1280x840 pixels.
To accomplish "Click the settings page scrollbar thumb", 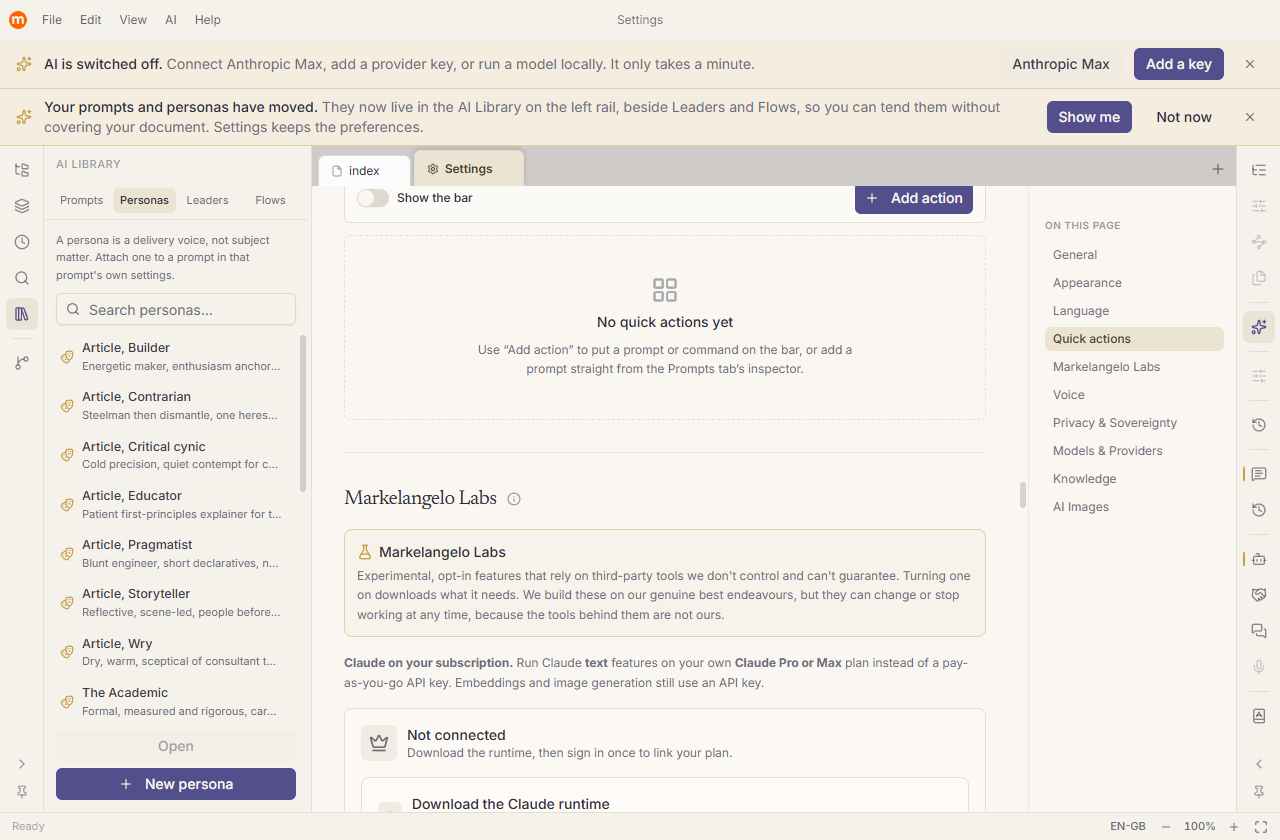I will tap(1022, 495).
